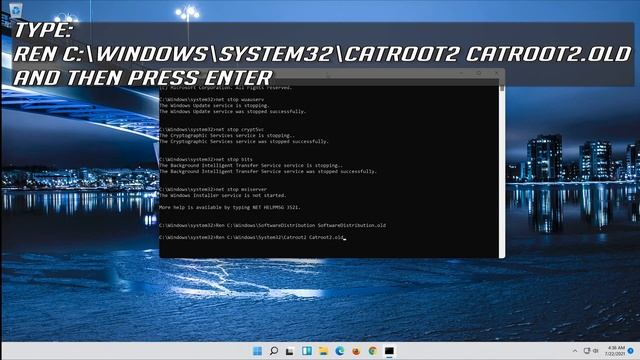Click 'More help is available' NET HELPMSG line
640x360 pixels.
(229, 207)
